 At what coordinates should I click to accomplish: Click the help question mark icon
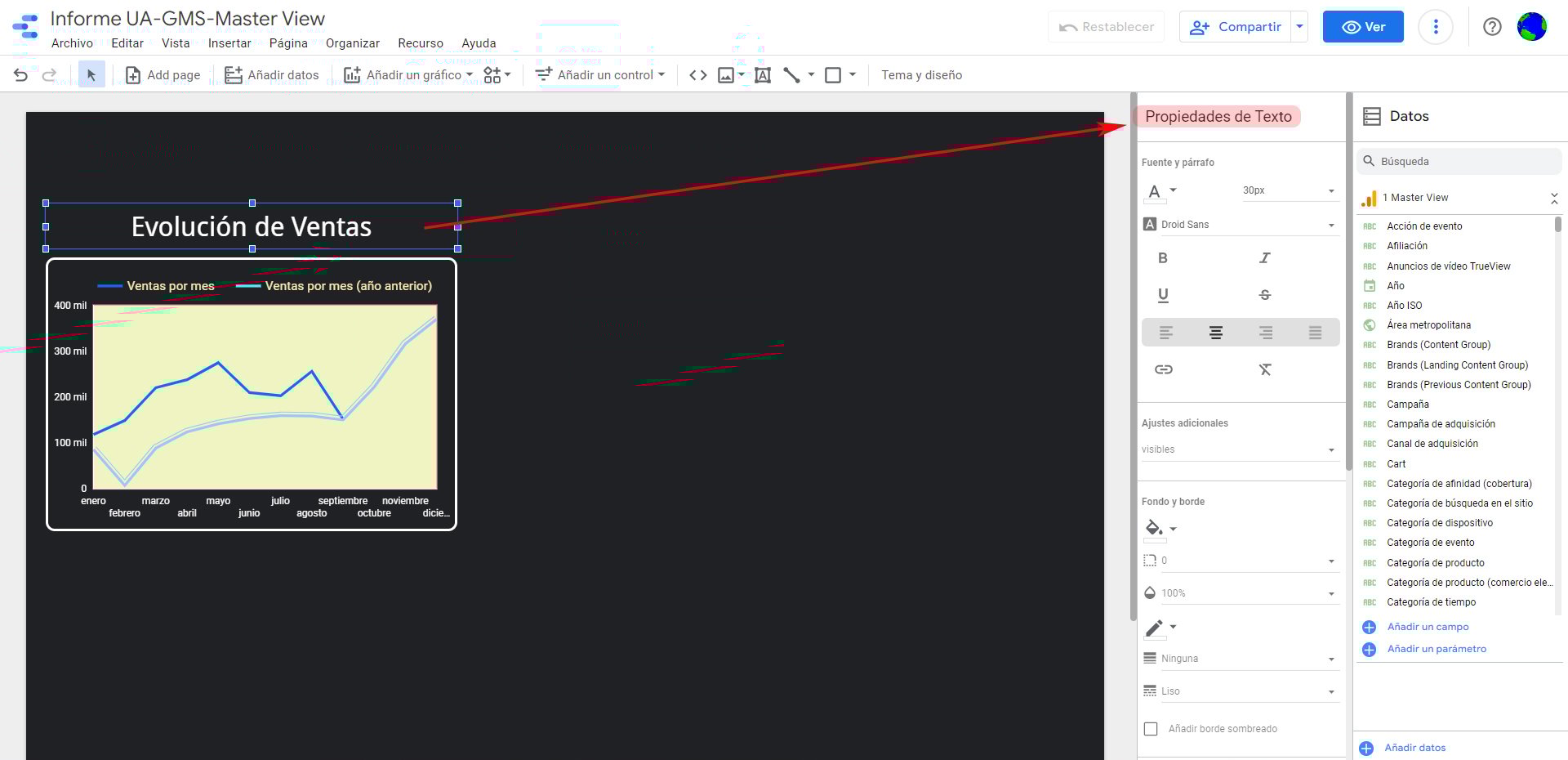[x=1492, y=27]
